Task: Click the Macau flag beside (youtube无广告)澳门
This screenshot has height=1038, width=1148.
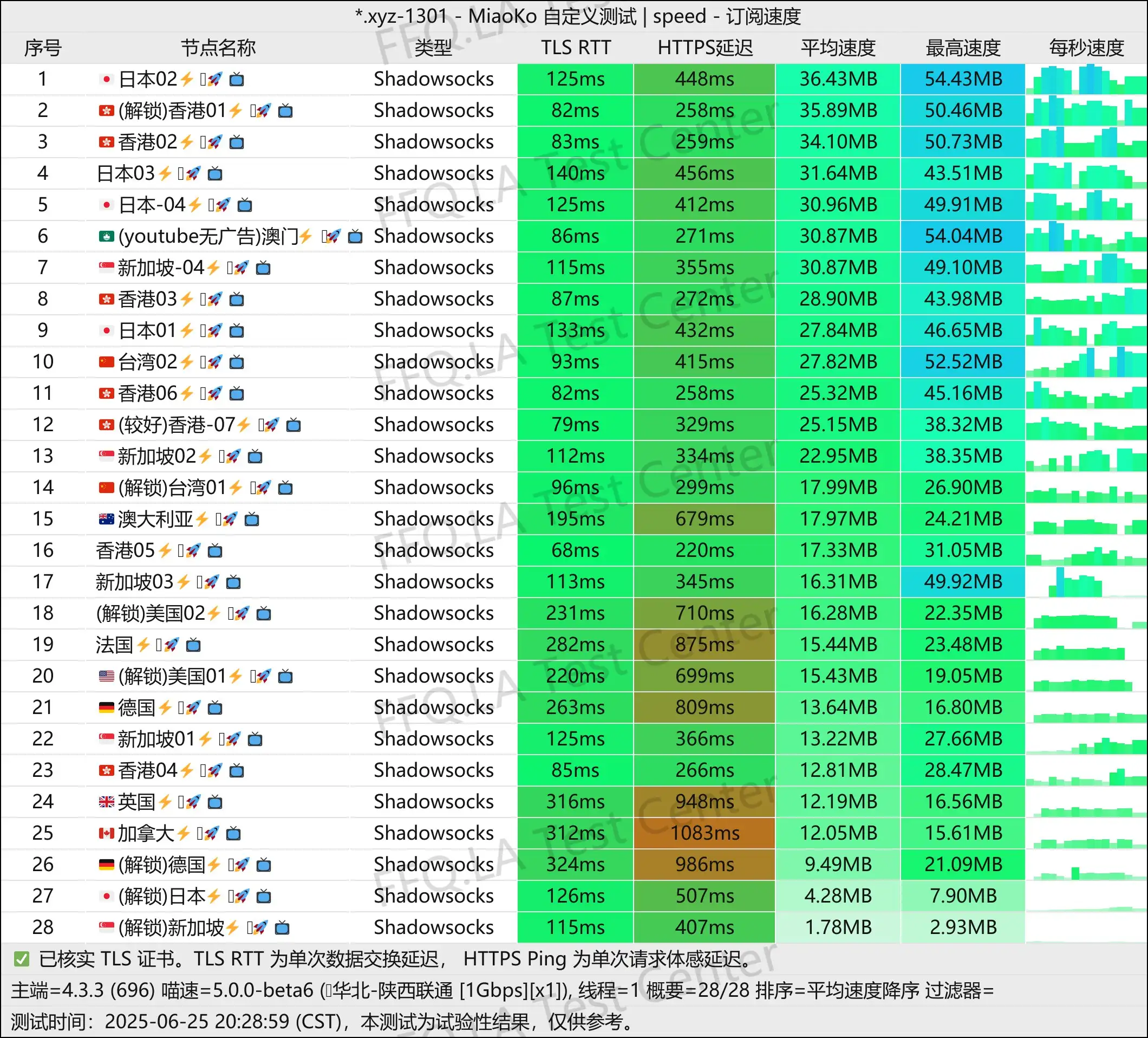Action: point(106,236)
